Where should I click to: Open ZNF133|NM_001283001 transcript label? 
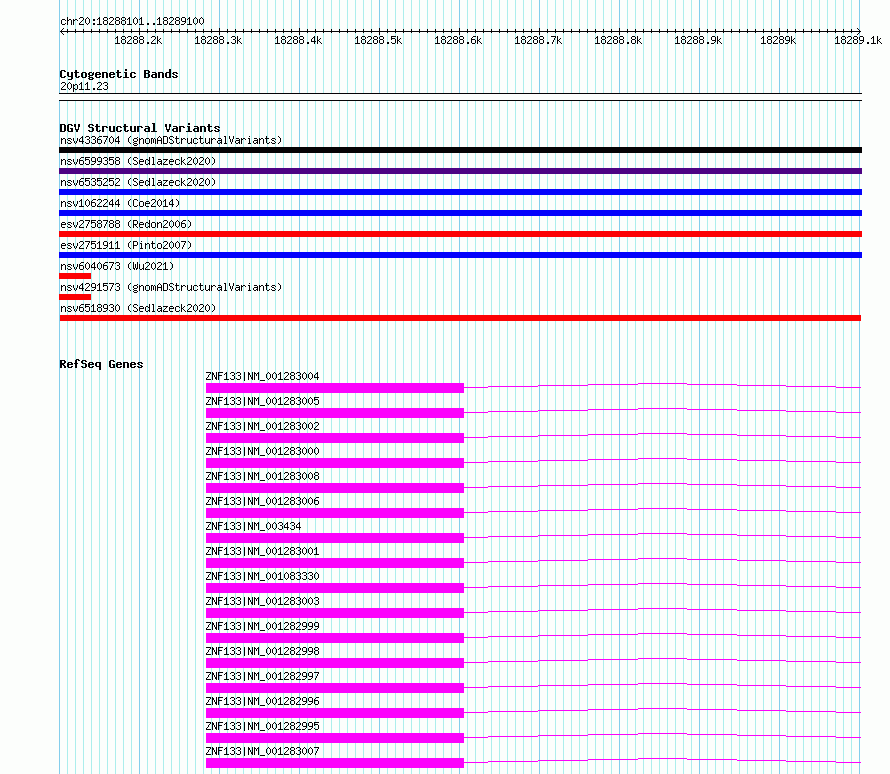click(262, 551)
